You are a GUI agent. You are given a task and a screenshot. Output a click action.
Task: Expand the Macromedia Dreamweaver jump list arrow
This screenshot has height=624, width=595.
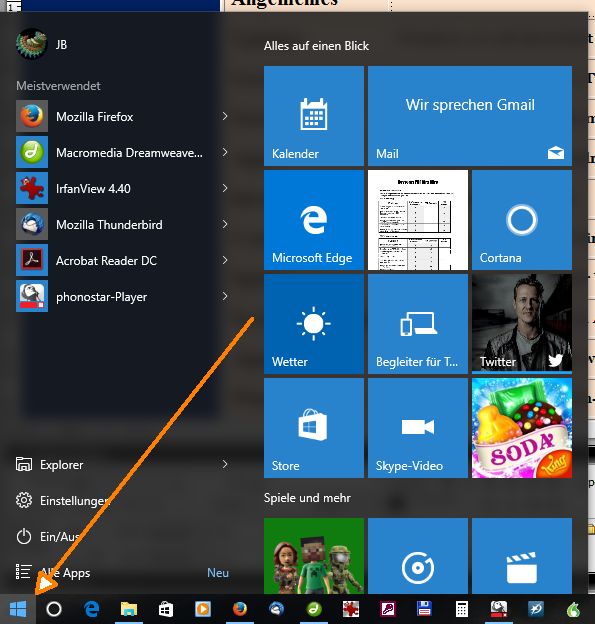coord(225,152)
